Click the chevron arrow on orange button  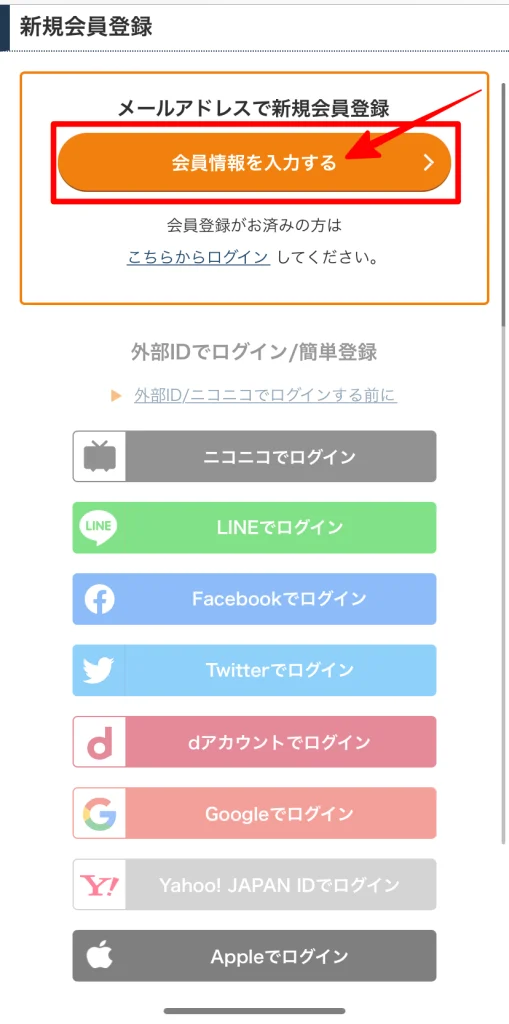coord(429,163)
